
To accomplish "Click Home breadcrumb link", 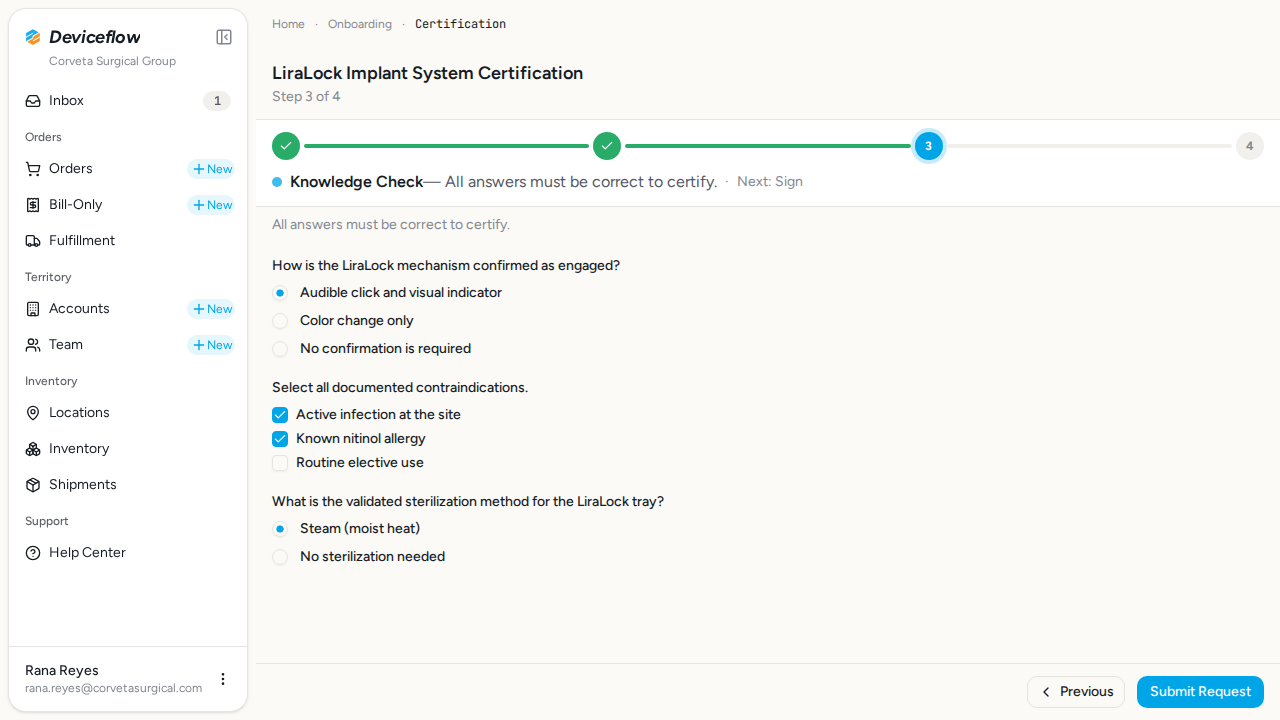I will (x=288, y=24).
